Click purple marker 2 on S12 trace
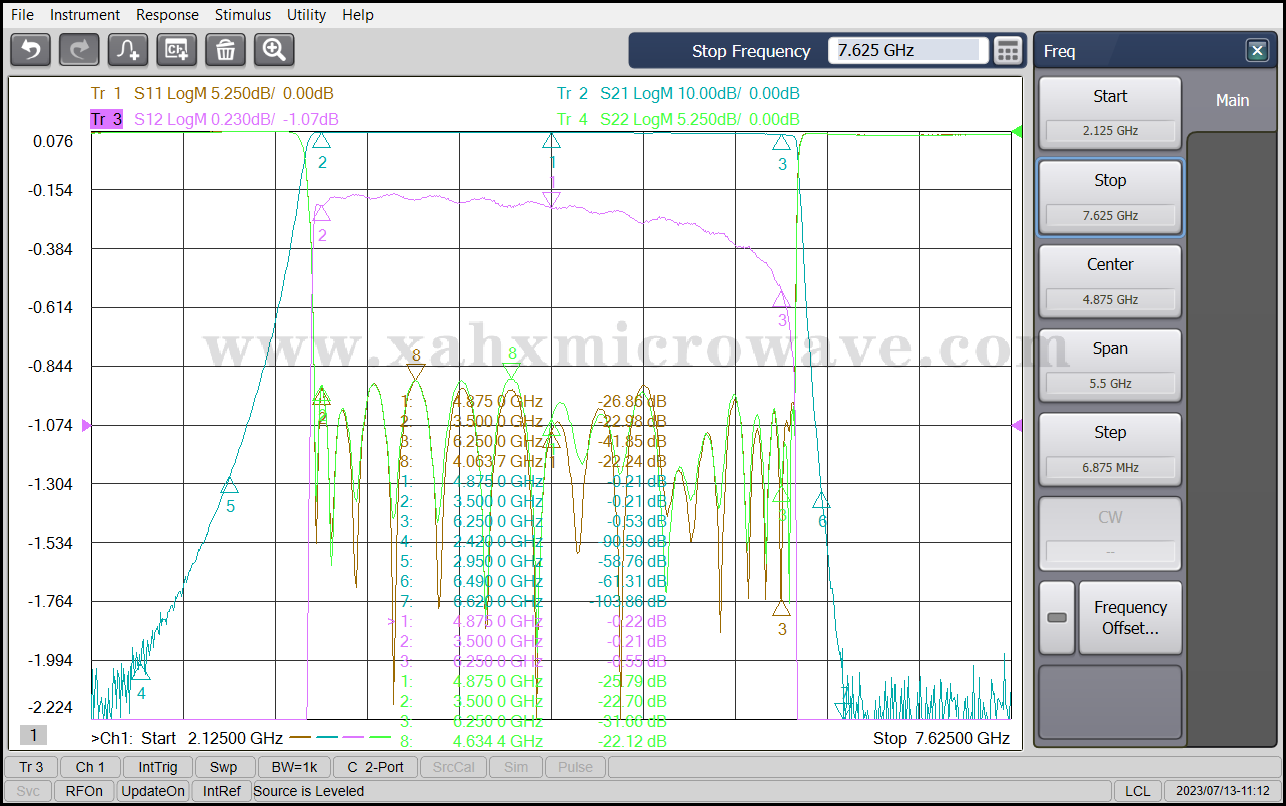 pyautogui.click(x=321, y=214)
